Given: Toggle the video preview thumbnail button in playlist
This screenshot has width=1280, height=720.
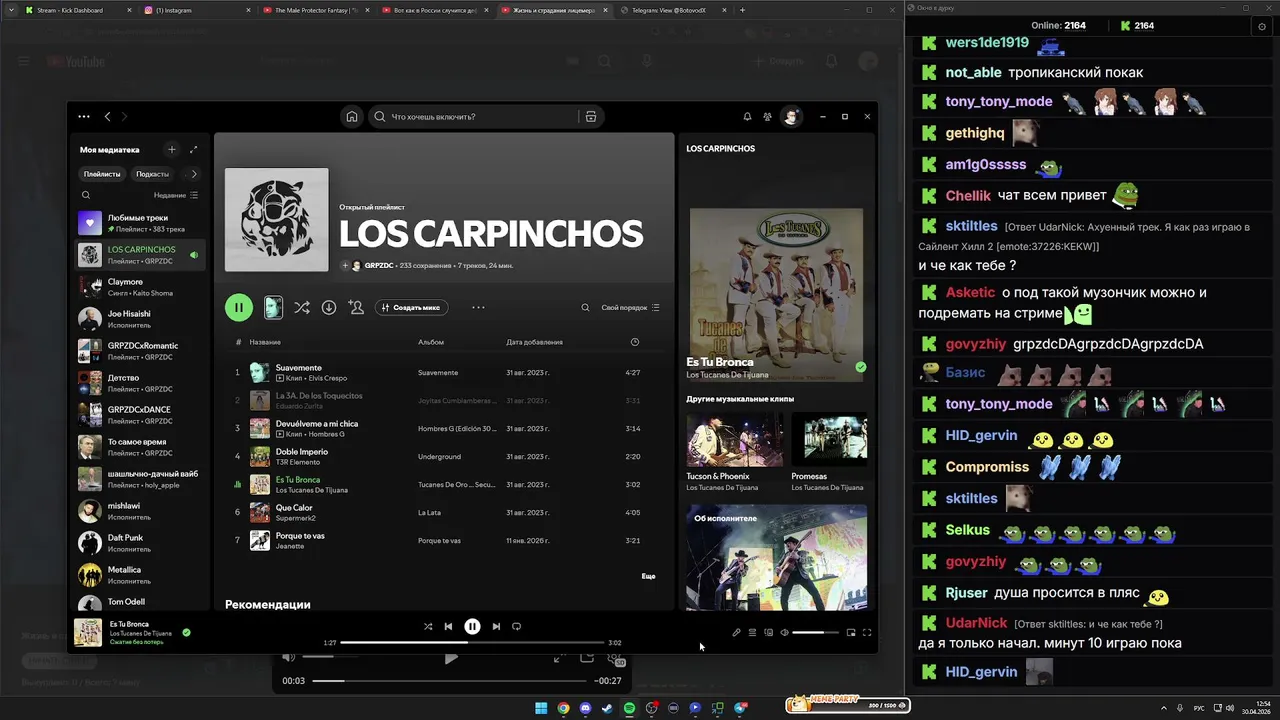Looking at the screenshot, I should (x=272, y=307).
